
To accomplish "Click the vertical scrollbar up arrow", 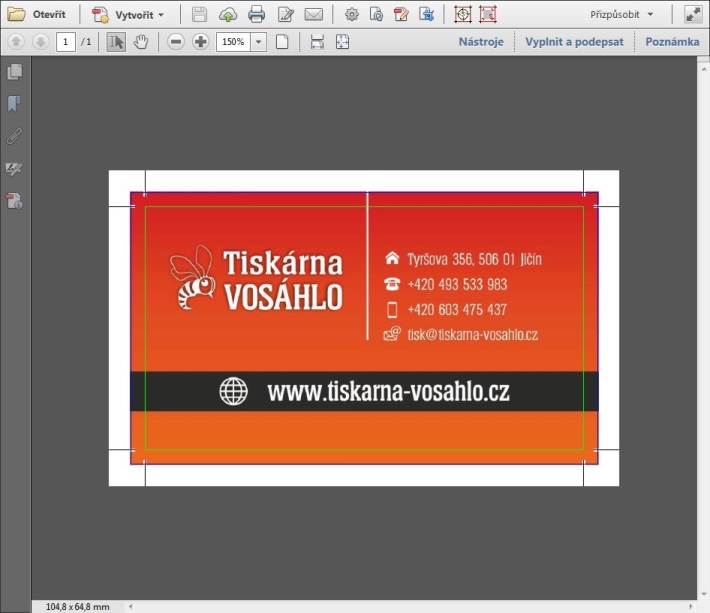I will click(704, 70).
